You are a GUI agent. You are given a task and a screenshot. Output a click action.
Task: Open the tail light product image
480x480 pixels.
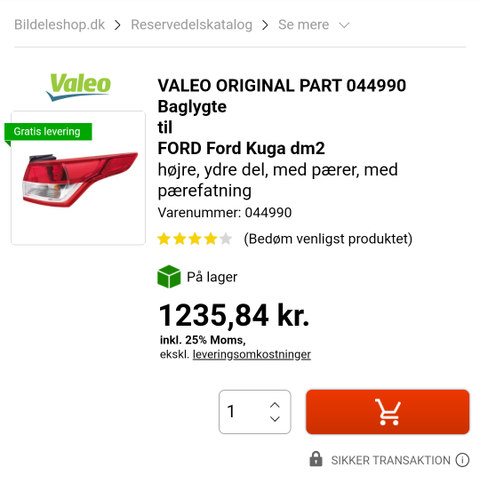(79, 179)
